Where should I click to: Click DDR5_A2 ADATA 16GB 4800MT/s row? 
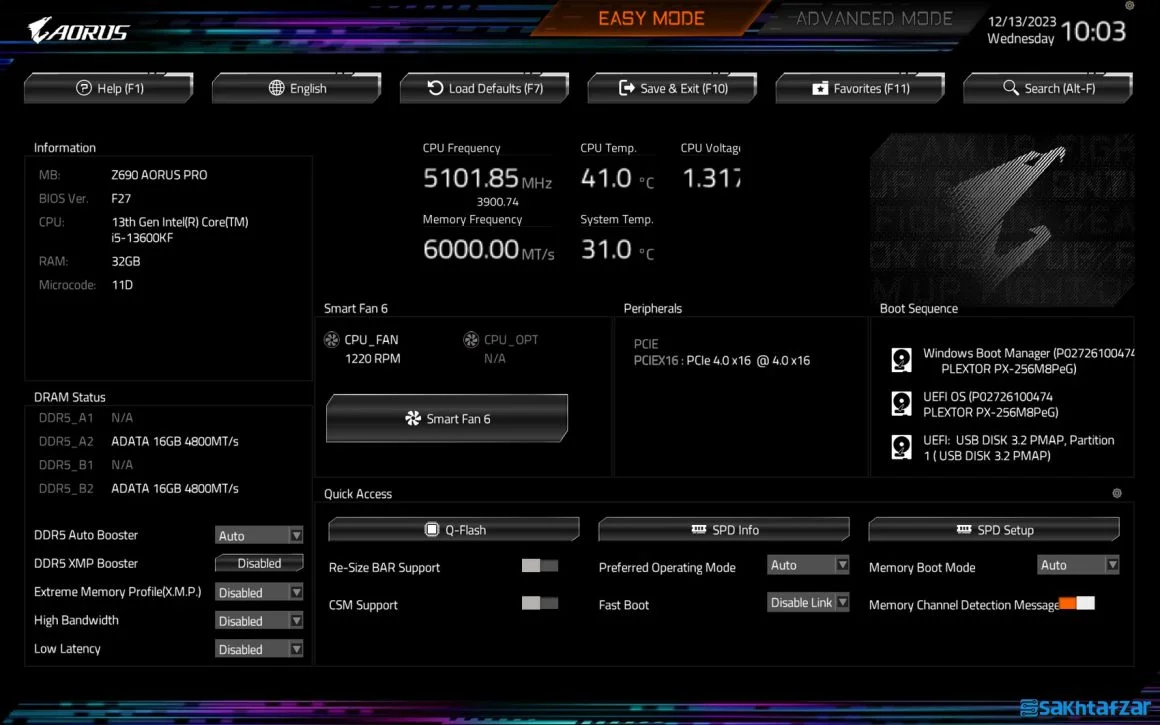(x=138, y=441)
